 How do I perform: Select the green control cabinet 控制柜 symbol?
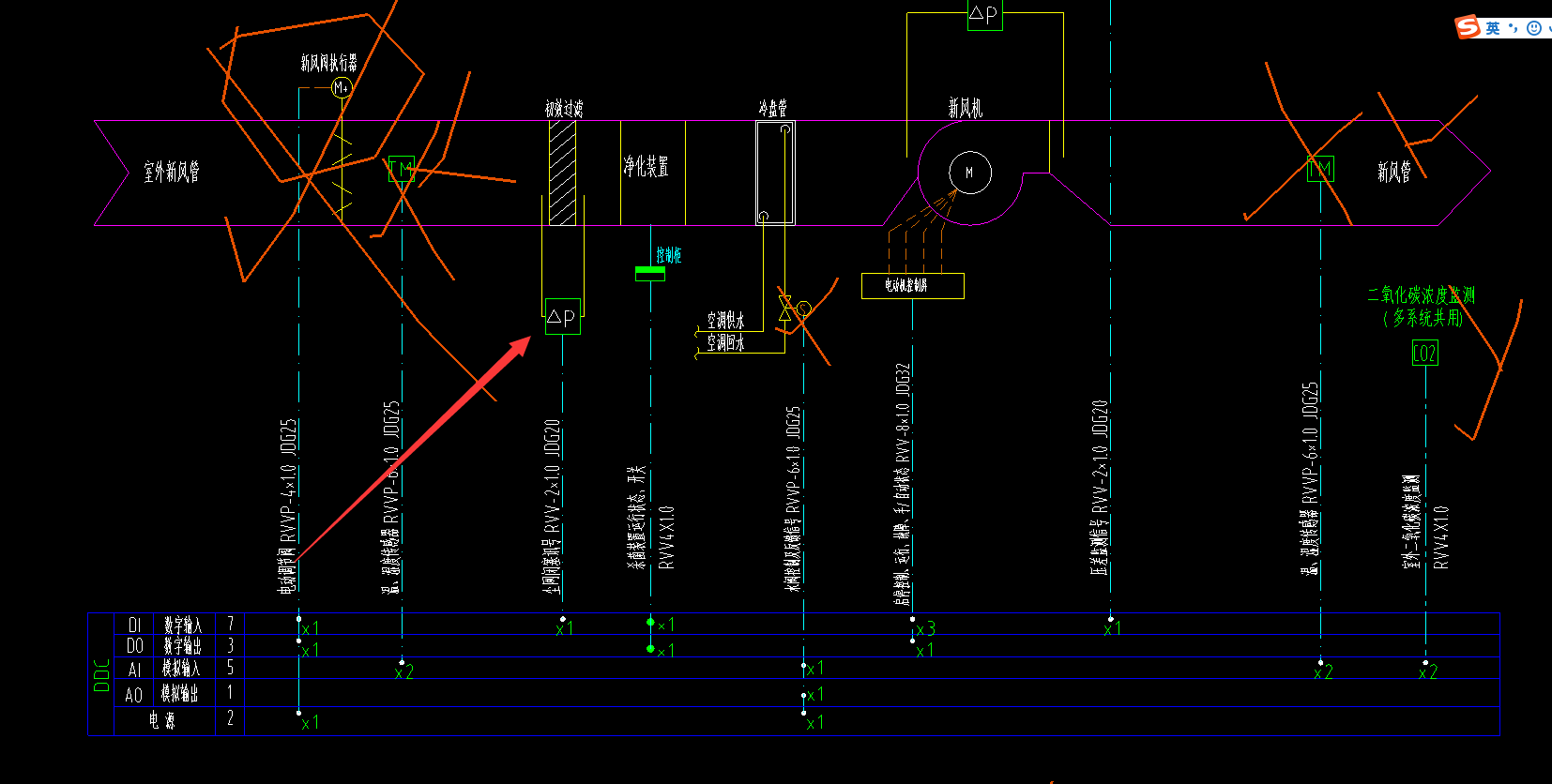650,273
